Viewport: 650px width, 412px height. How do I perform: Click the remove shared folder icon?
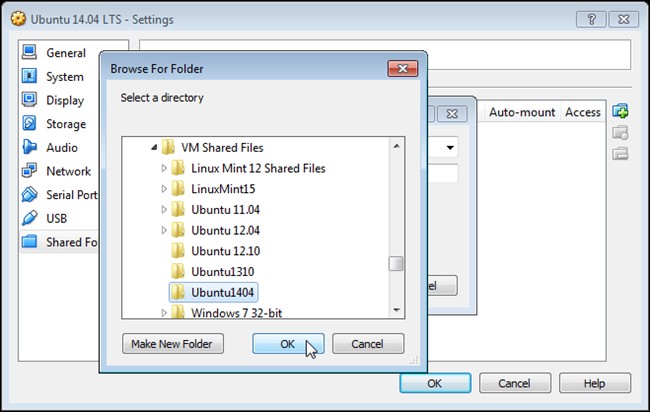(620, 154)
